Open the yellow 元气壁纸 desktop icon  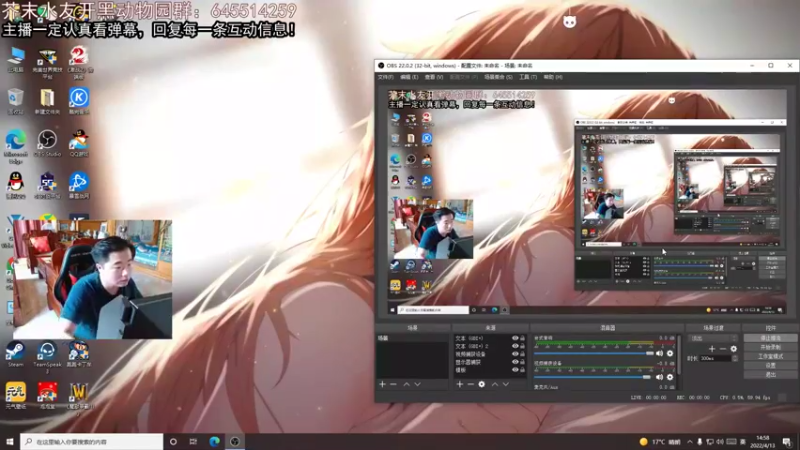click(x=15, y=396)
